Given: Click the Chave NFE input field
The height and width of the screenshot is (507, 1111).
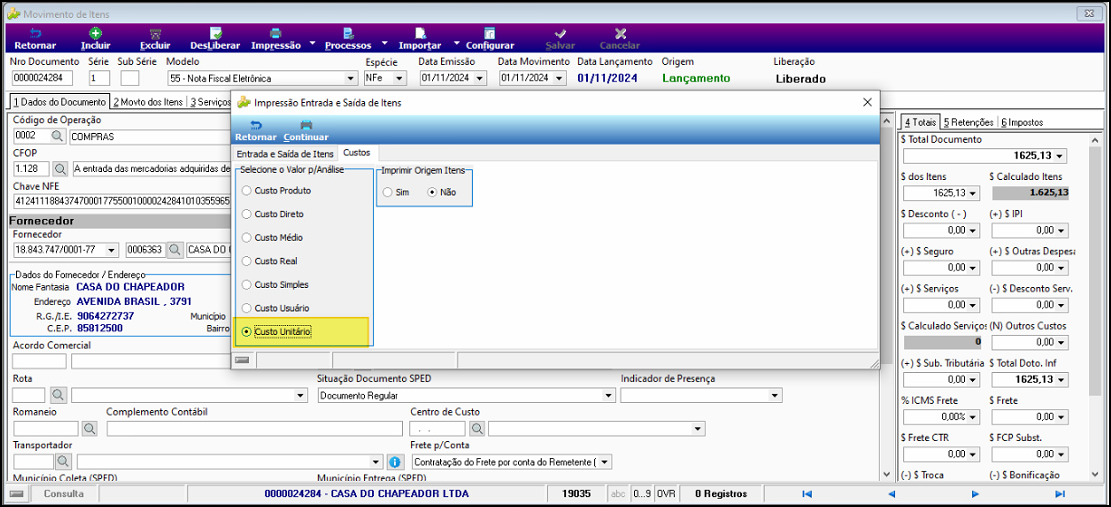Looking at the screenshot, I should pyautogui.click(x=122, y=200).
